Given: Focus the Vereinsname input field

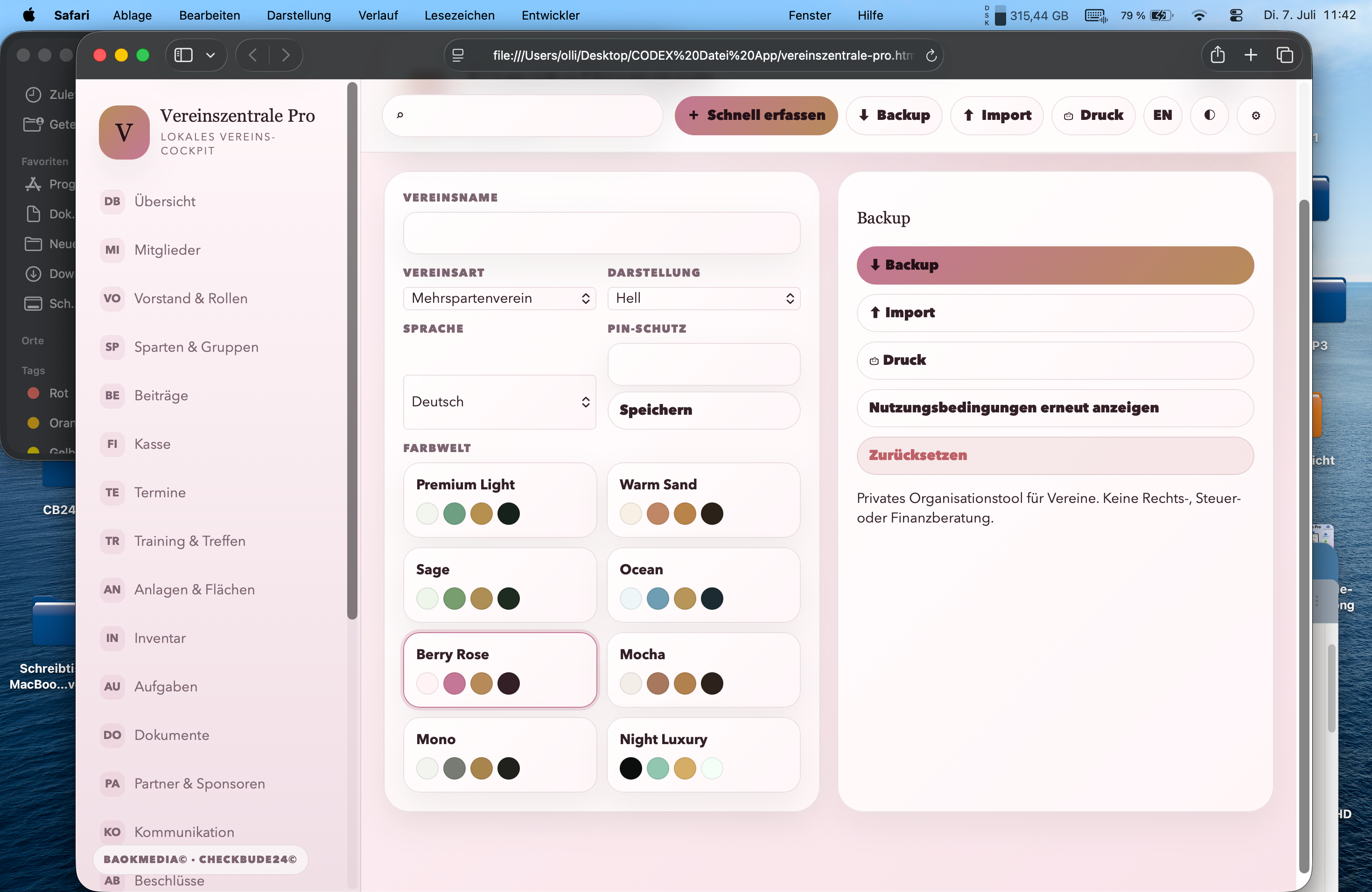Looking at the screenshot, I should click(x=601, y=233).
